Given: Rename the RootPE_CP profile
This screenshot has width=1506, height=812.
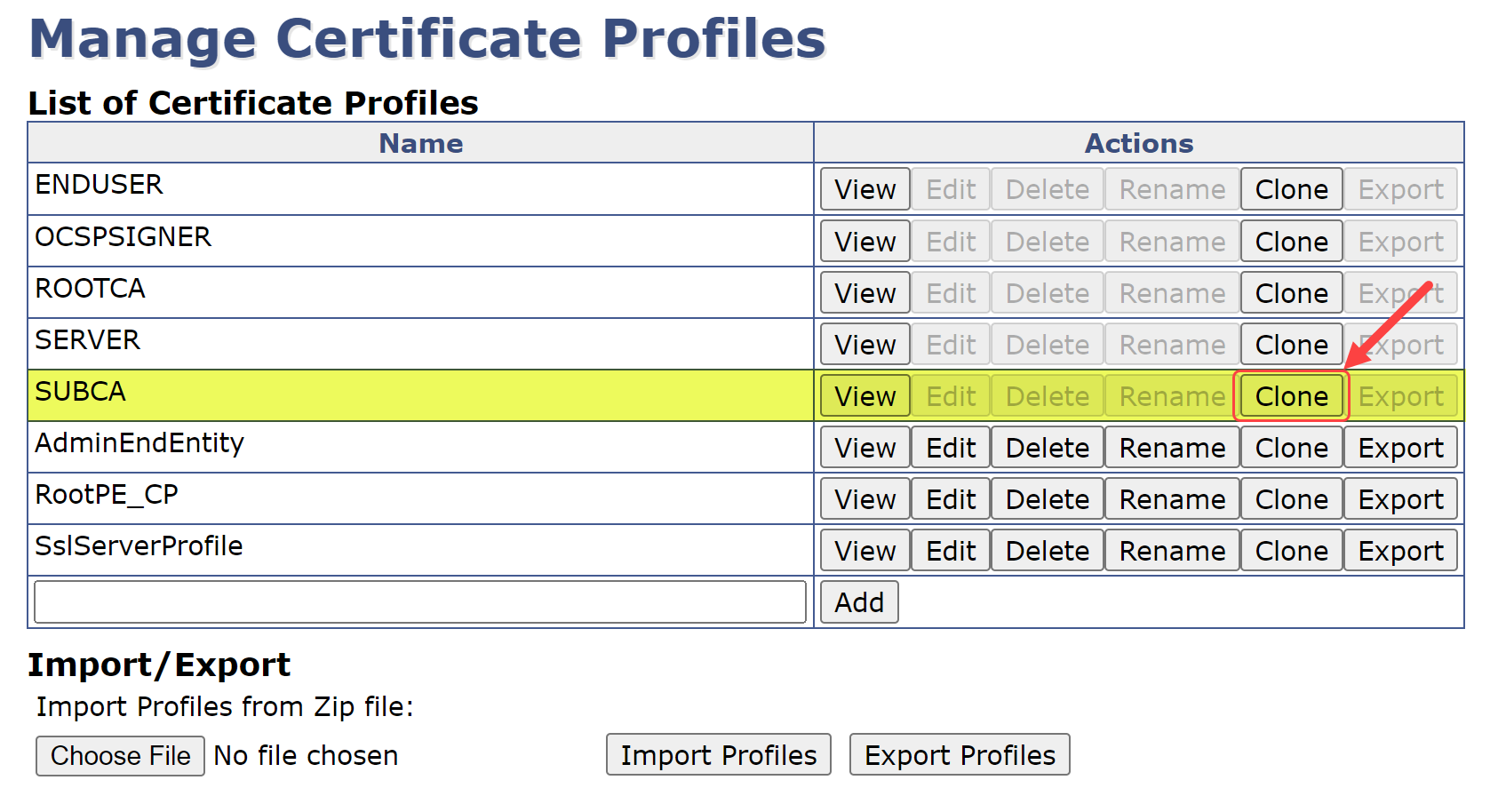Looking at the screenshot, I should coord(1172,499).
